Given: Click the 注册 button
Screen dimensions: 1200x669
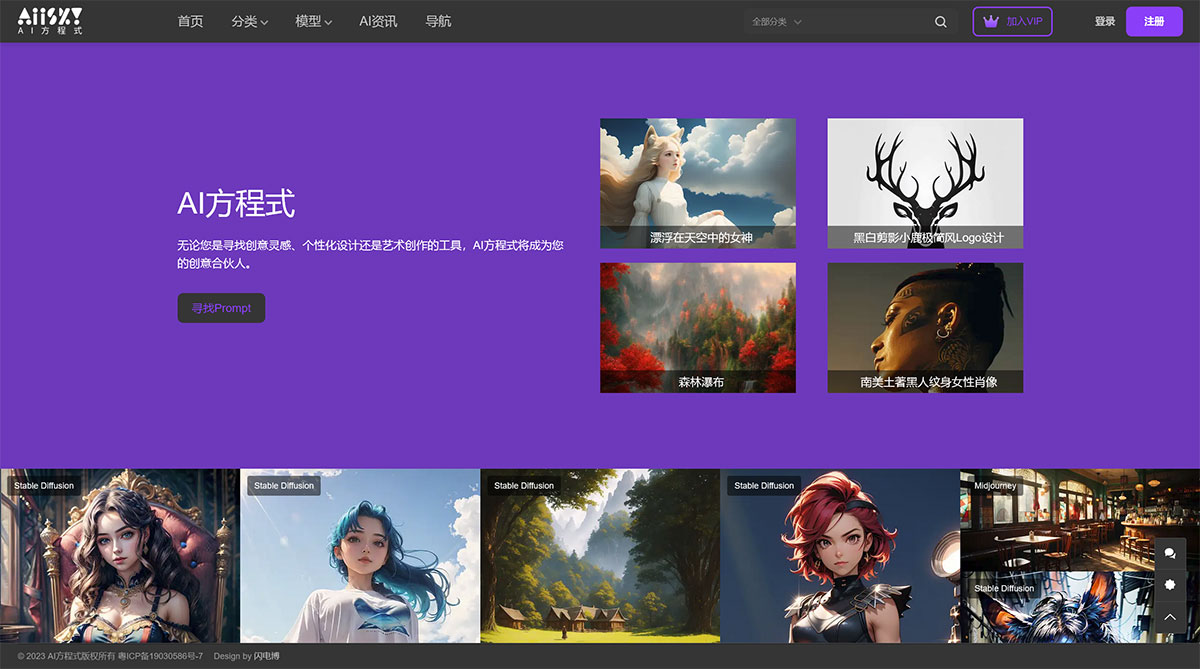Looking at the screenshot, I should click(1154, 20).
